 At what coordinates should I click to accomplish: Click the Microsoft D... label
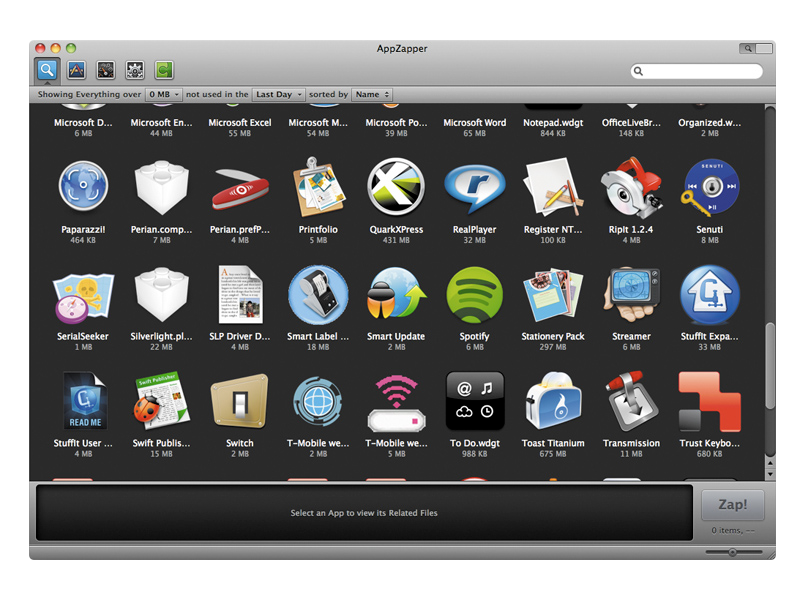(x=83, y=123)
